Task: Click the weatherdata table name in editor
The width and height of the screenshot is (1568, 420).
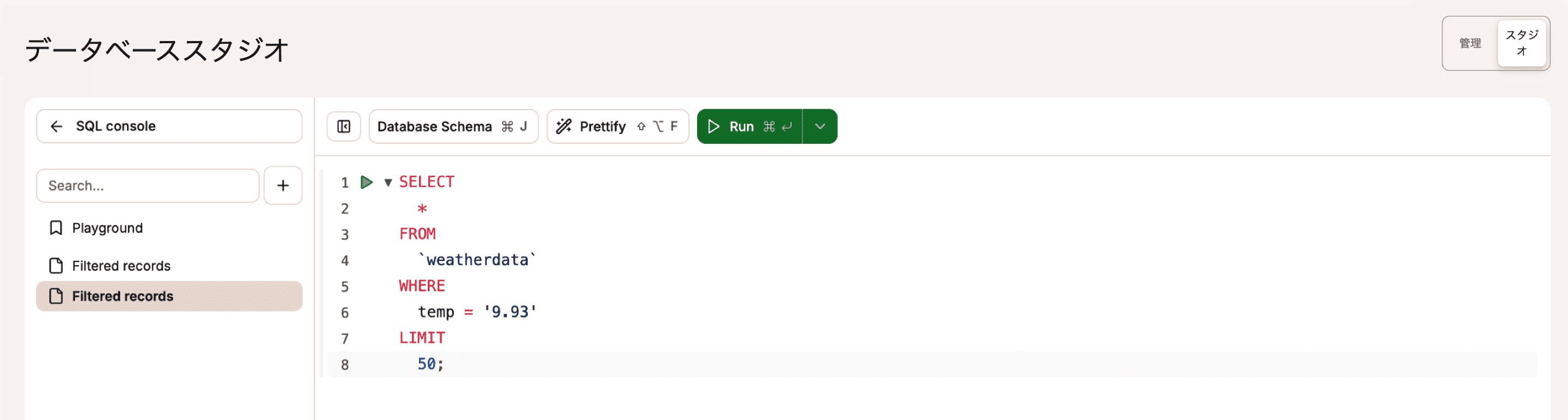Action: point(476,260)
